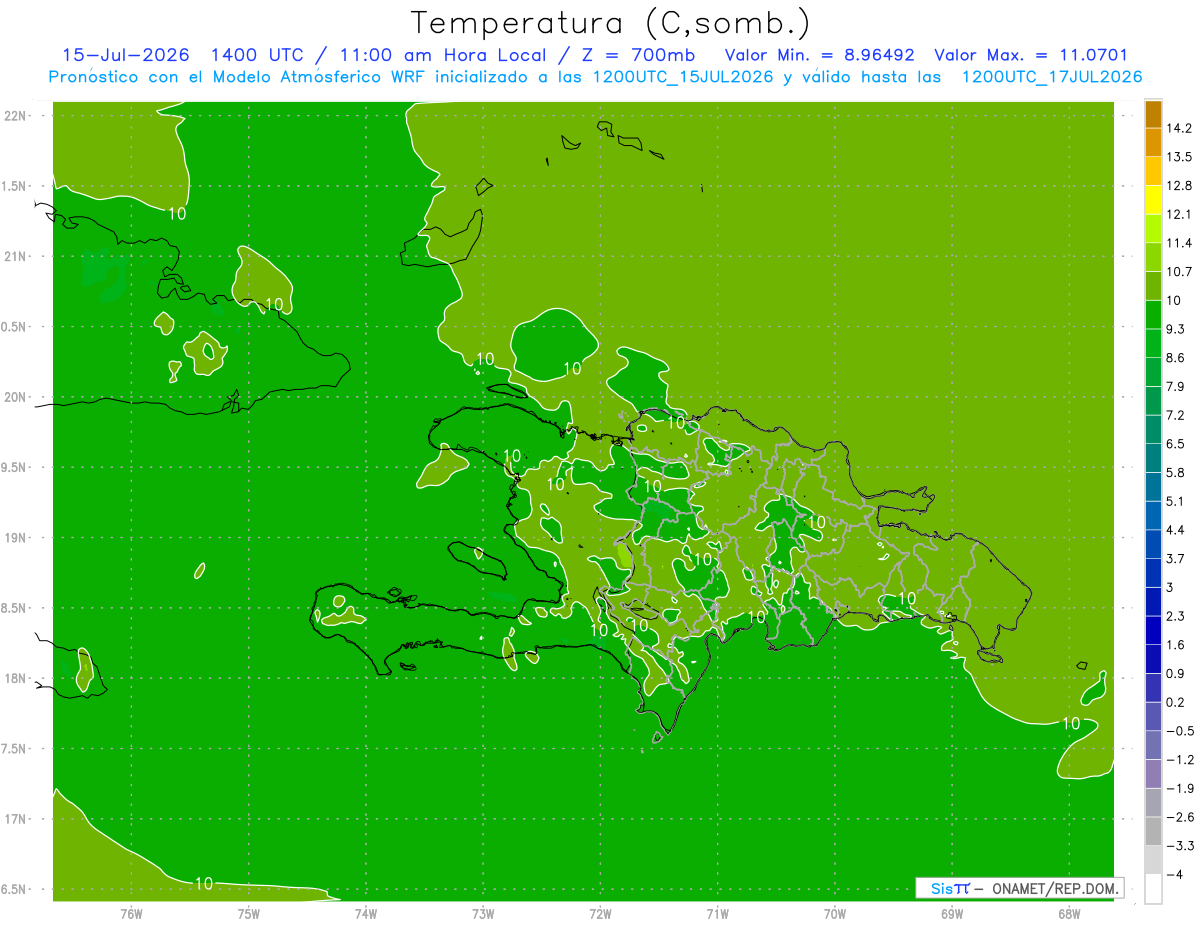Click the latitude axis label "8.5N"
Image resolution: width=1200 pixels, height=927 pixels.
click(x=15, y=608)
